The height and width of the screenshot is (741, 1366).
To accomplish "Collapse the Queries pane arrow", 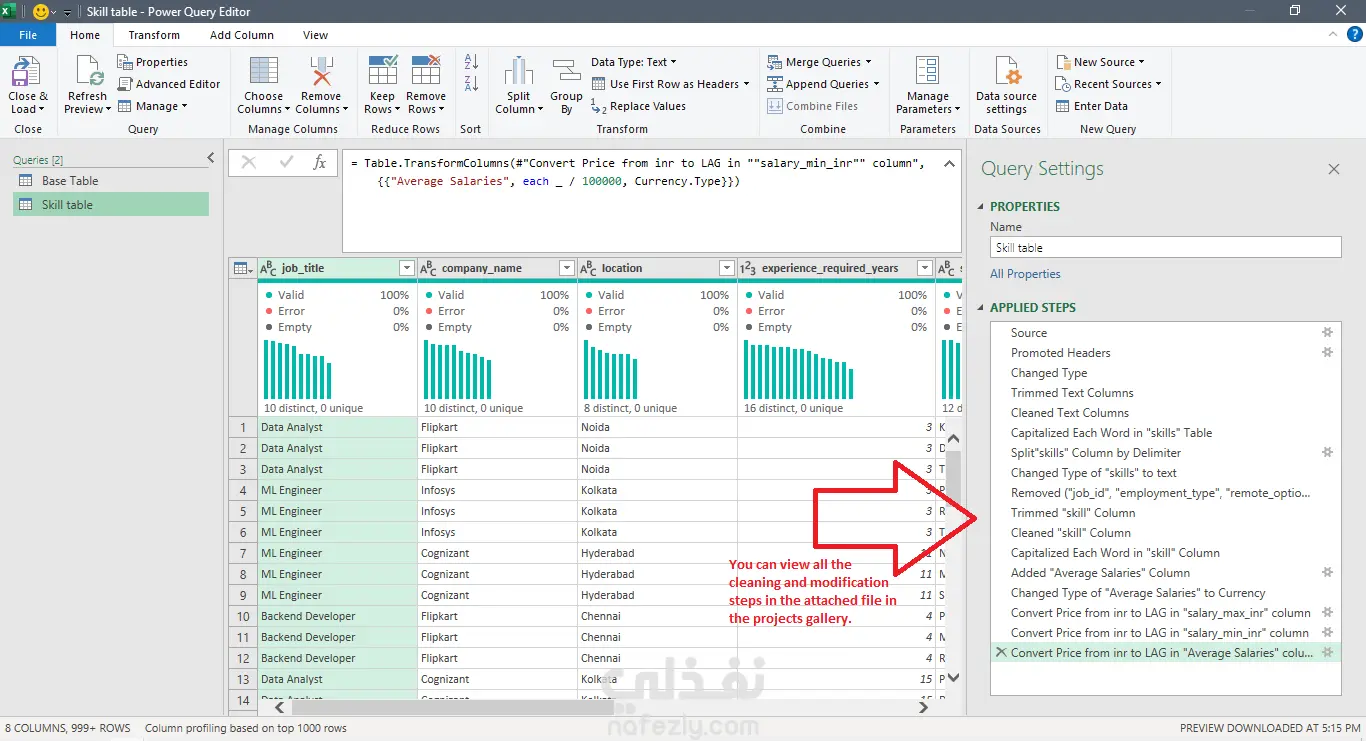I will (211, 158).
